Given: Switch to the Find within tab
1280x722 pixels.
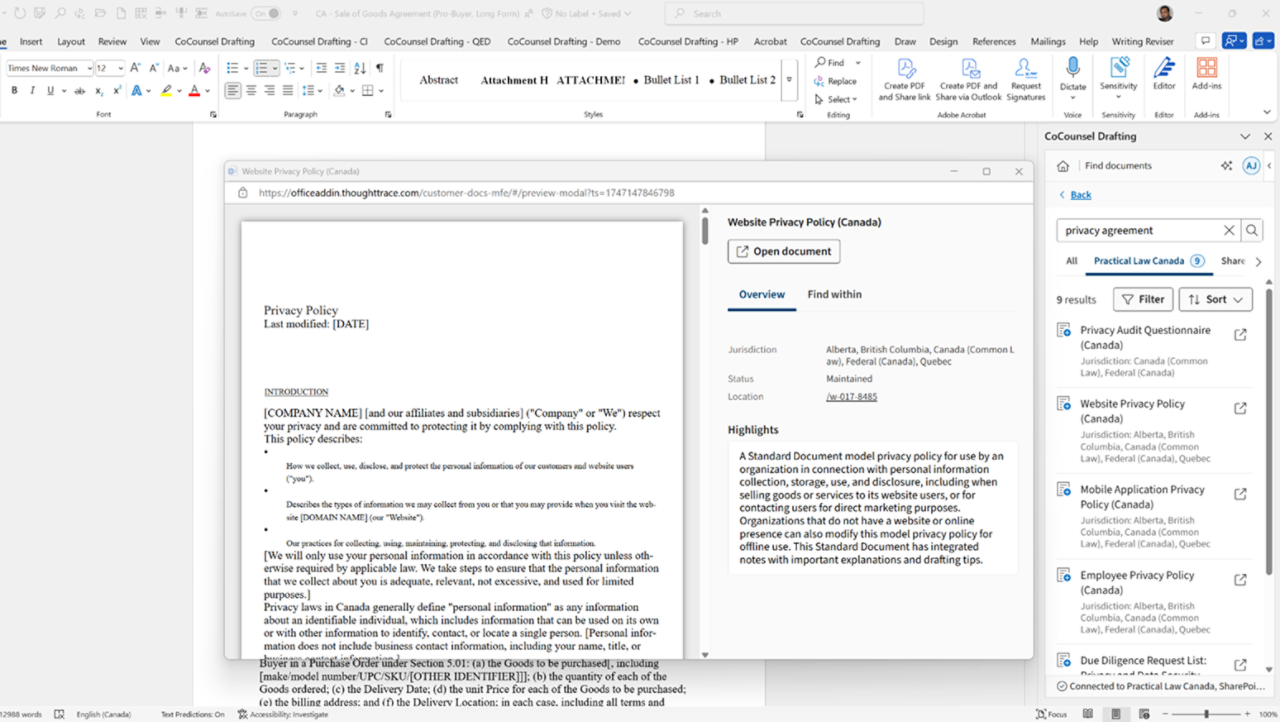Looking at the screenshot, I should click(x=834, y=294).
